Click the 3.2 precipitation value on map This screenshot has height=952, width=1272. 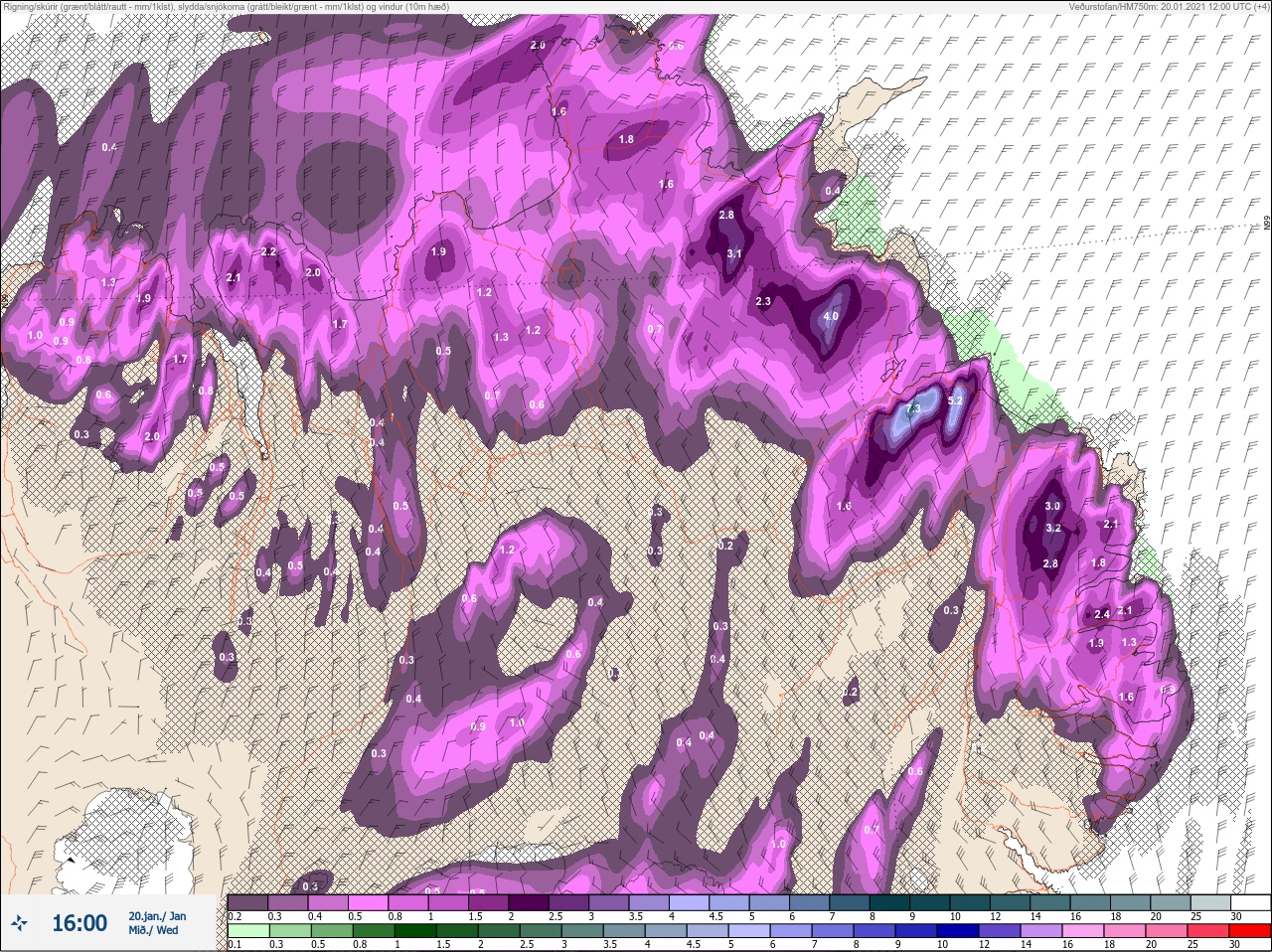(1054, 529)
